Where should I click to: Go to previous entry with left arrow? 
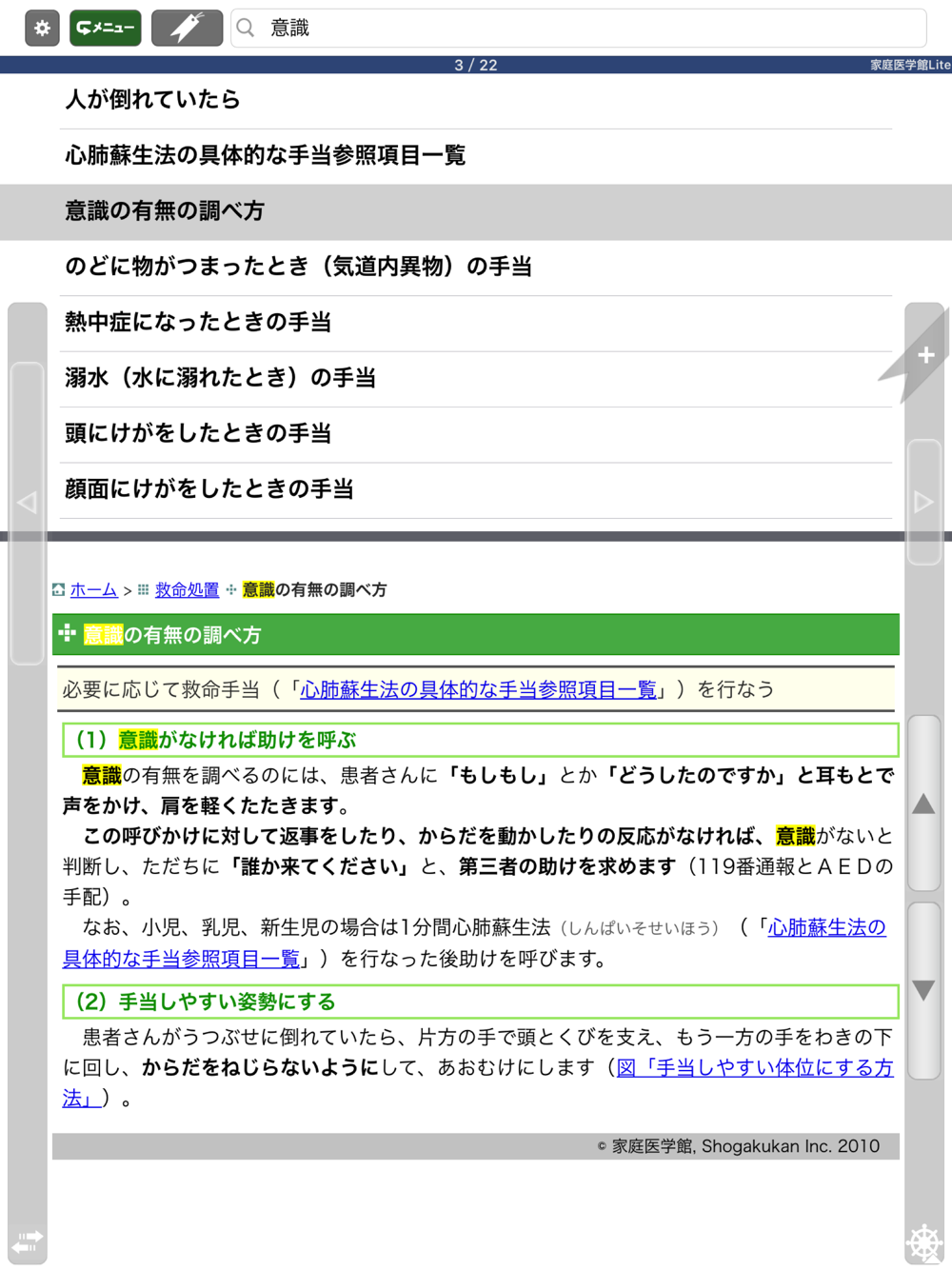(27, 502)
